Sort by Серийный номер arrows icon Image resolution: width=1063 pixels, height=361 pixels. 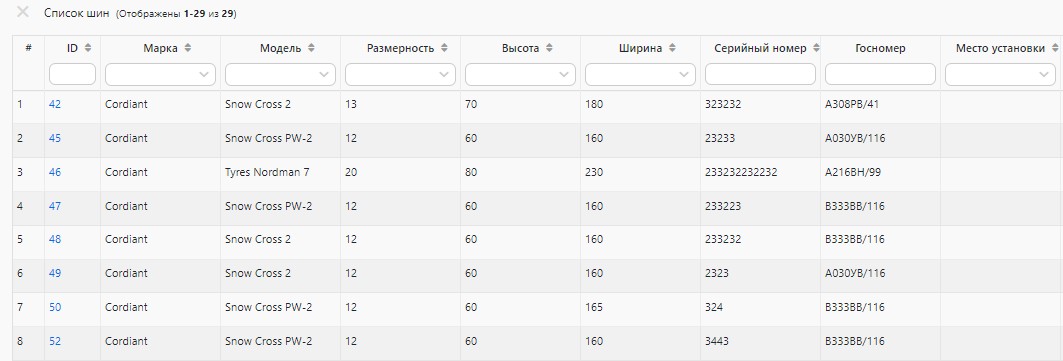pyautogui.click(x=816, y=48)
